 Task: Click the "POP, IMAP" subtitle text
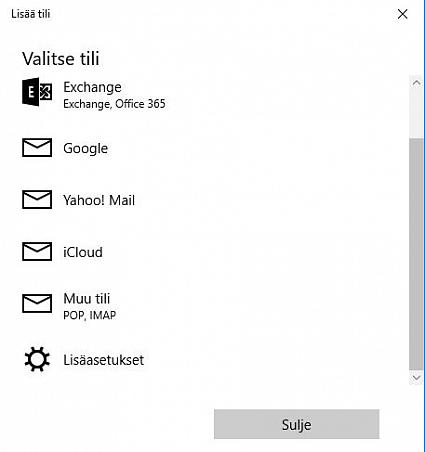90,315
